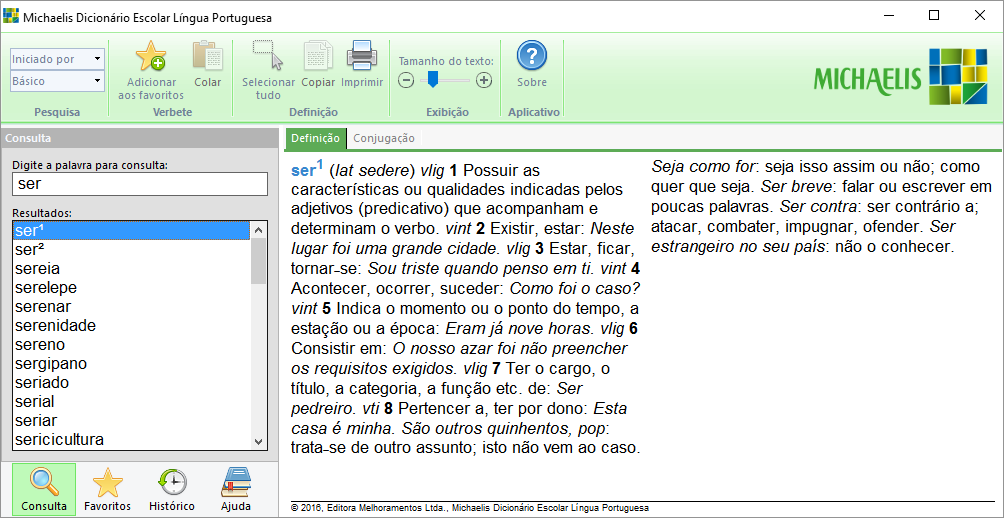Select sereia in the results list
Viewport: 1004px width, 518px height.
pyautogui.click(x=131, y=268)
